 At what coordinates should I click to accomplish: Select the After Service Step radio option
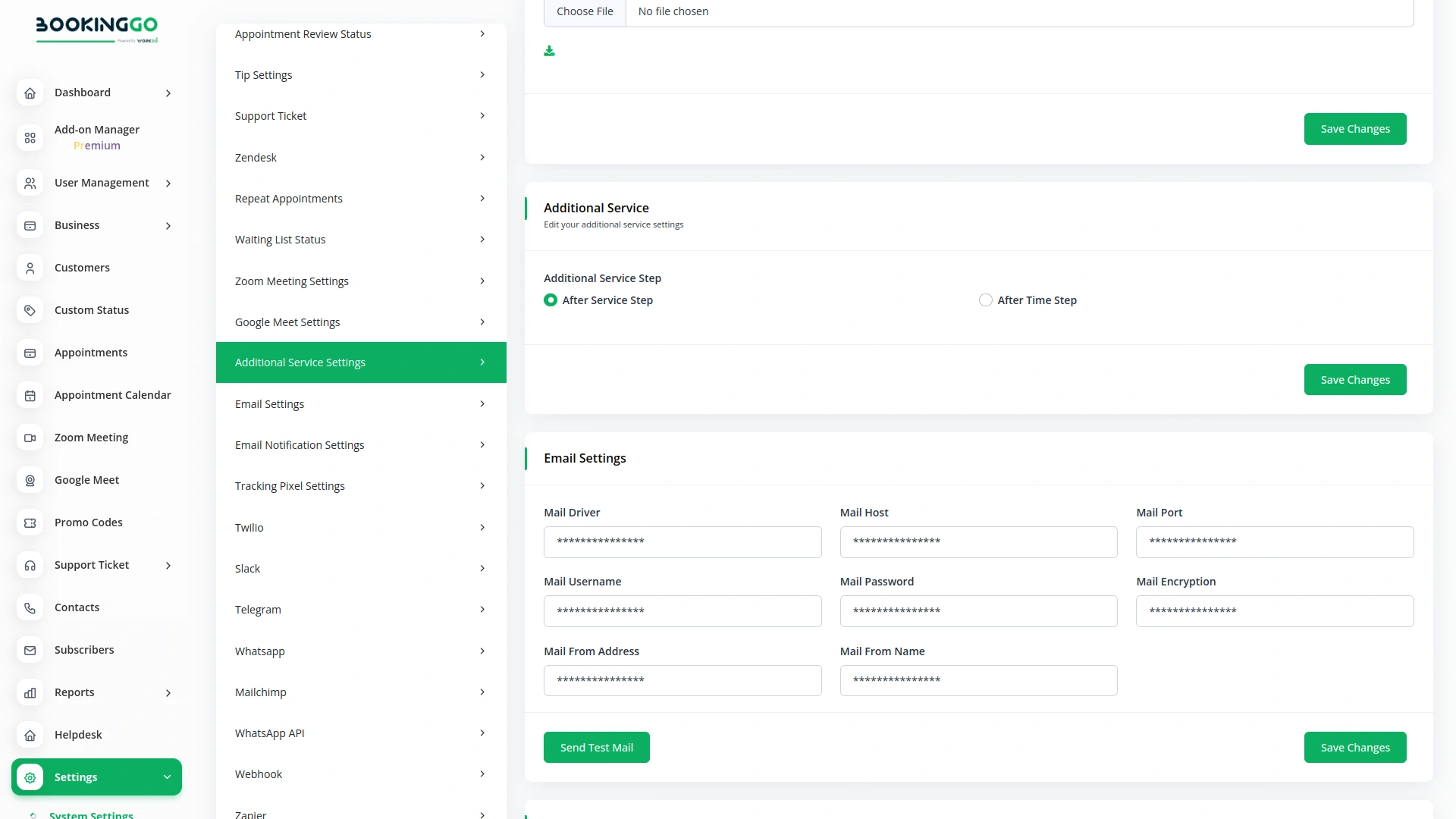click(x=551, y=300)
